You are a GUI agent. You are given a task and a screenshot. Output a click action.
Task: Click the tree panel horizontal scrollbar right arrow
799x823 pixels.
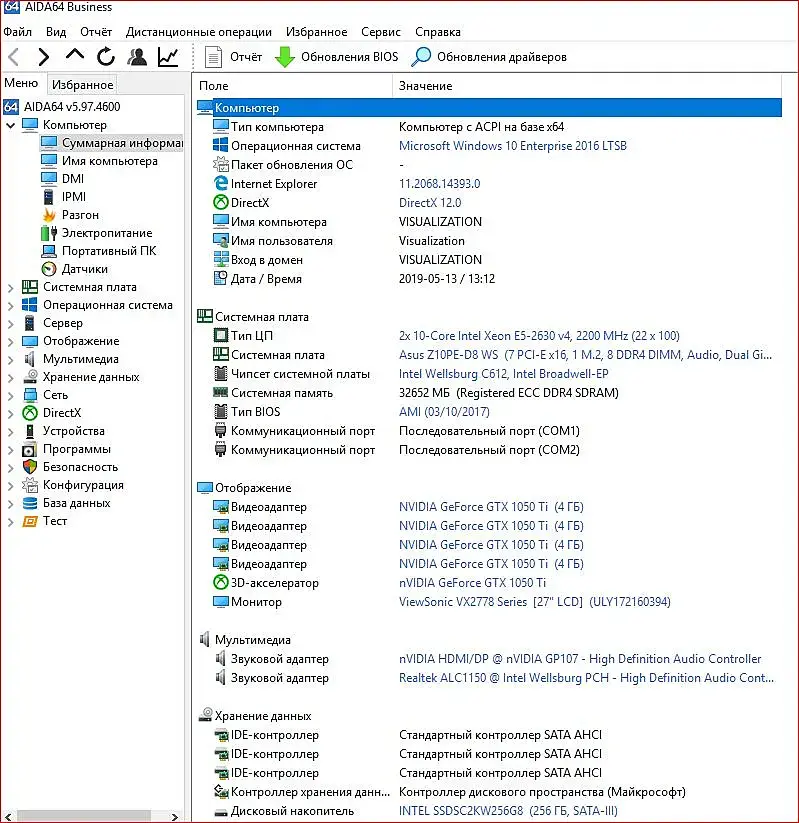tap(175, 817)
